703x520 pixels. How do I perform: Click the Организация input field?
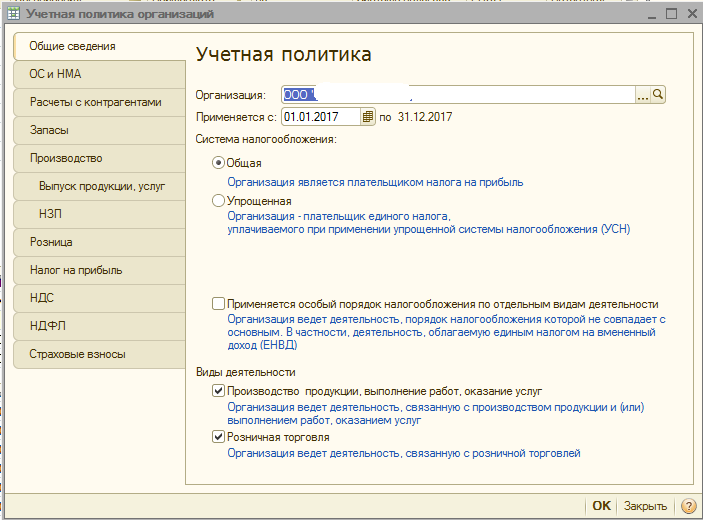[458, 94]
